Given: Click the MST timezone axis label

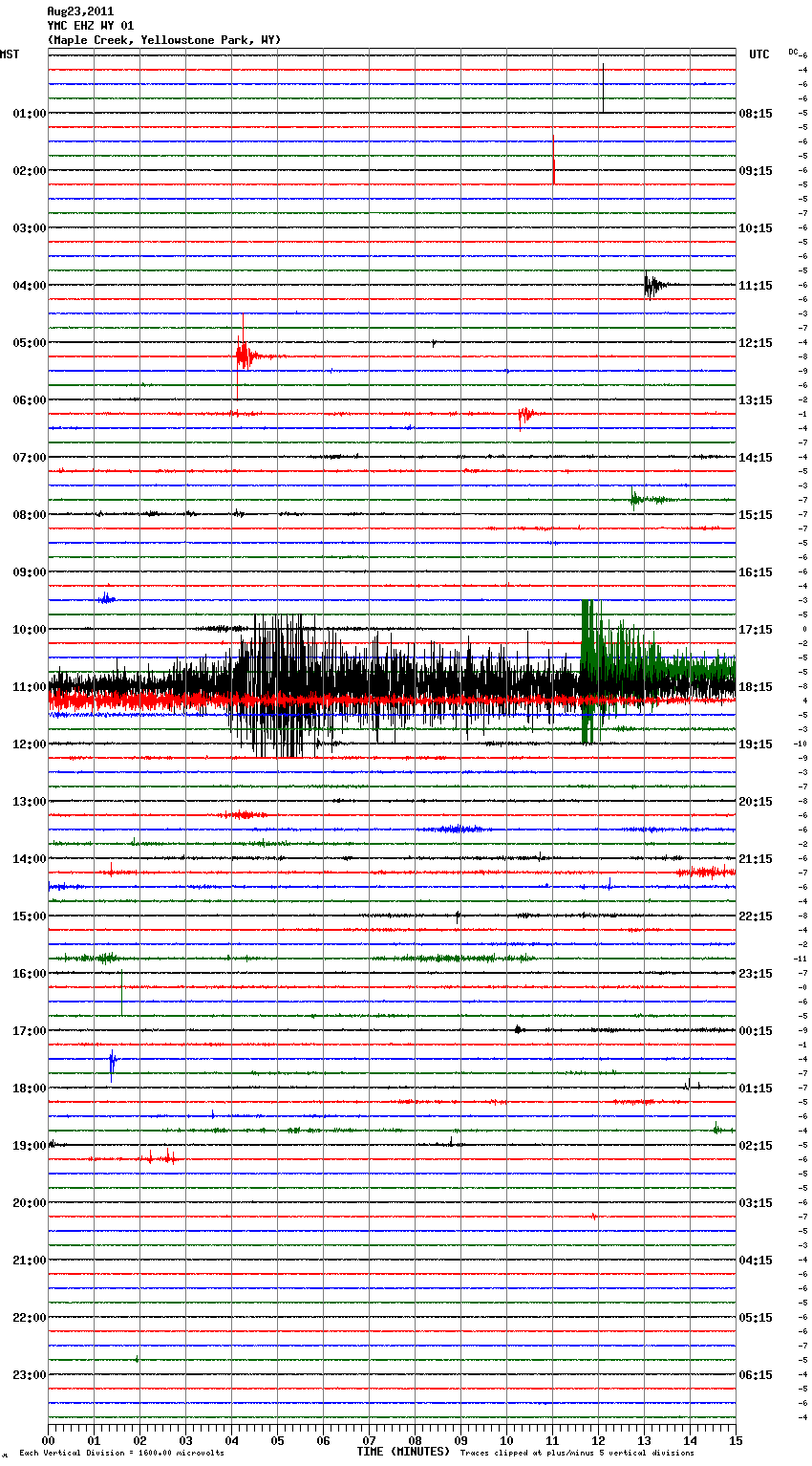Looking at the screenshot, I should (10, 54).
